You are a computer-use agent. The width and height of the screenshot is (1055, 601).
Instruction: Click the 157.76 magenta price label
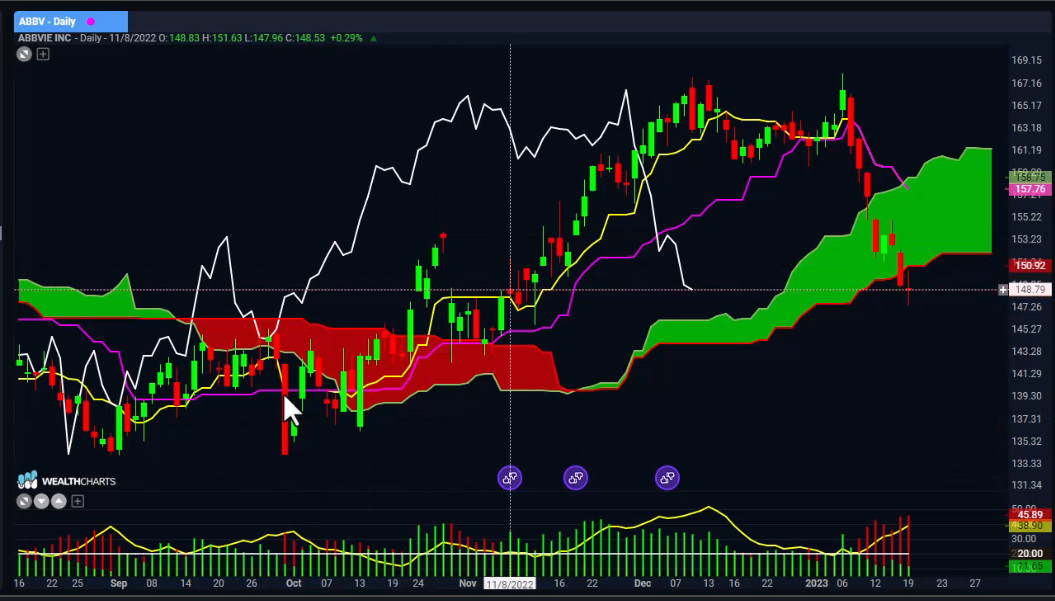coord(1028,190)
